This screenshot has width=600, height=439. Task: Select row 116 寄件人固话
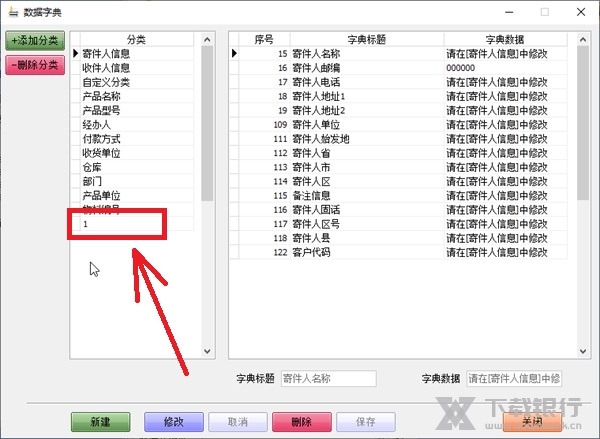coord(398,209)
